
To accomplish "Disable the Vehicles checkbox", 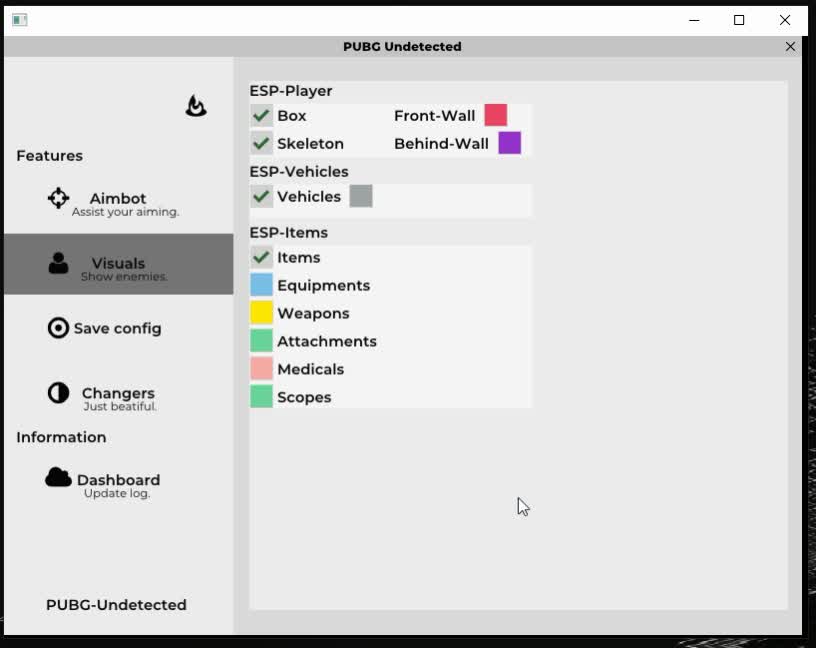I will point(262,197).
